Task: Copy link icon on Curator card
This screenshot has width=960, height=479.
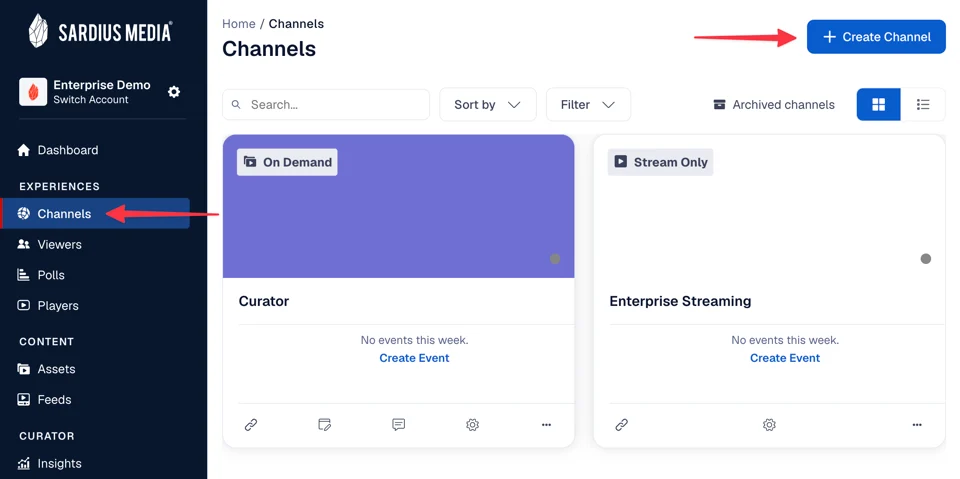Action: (250, 424)
